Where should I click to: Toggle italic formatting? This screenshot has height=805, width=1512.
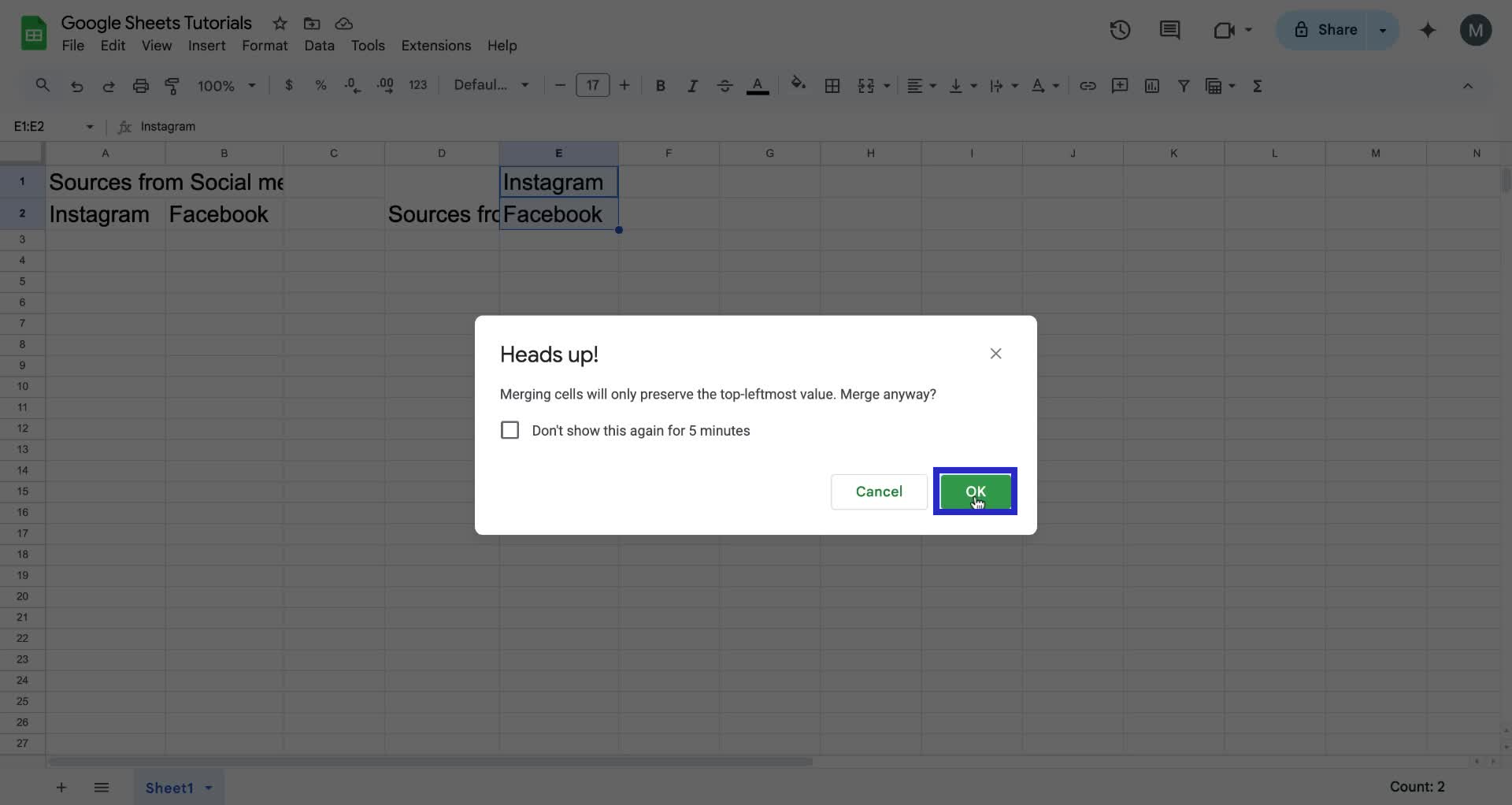(692, 85)
